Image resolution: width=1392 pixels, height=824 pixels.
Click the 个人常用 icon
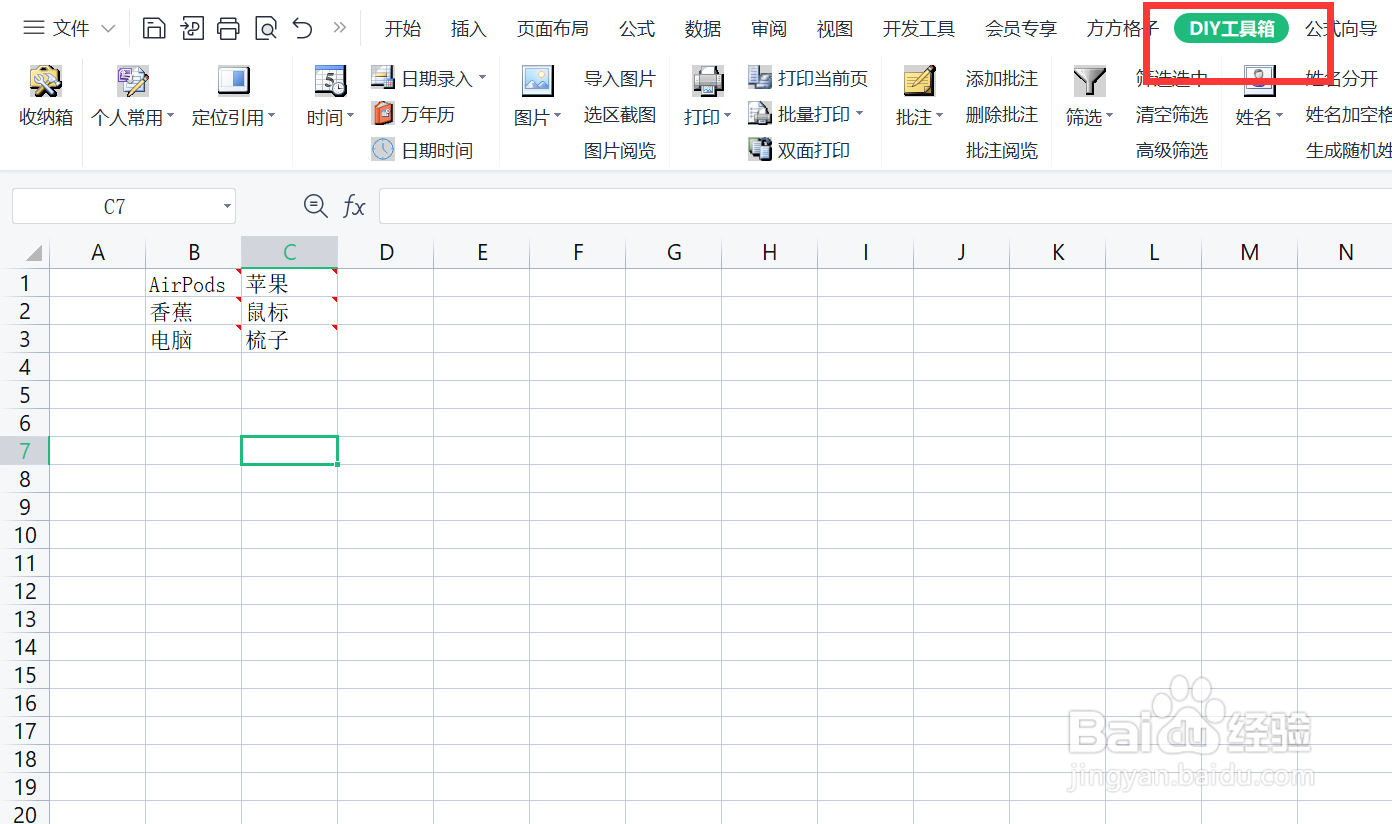click(x=132, y=81)
